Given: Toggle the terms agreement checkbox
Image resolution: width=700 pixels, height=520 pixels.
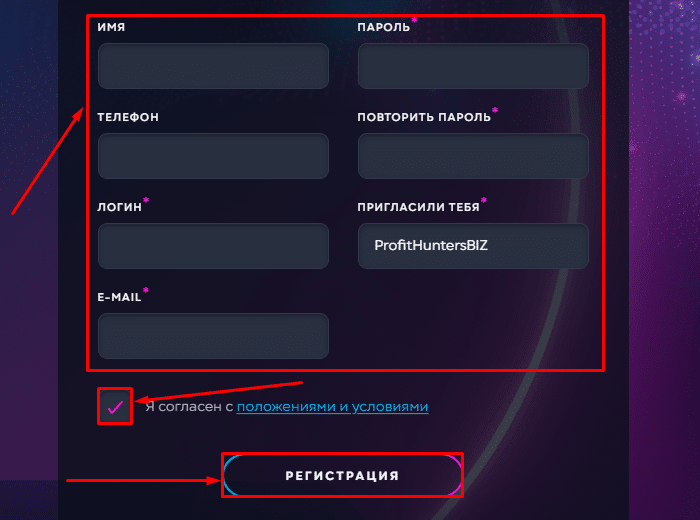Looking at the screenshot, I should 115,406.
